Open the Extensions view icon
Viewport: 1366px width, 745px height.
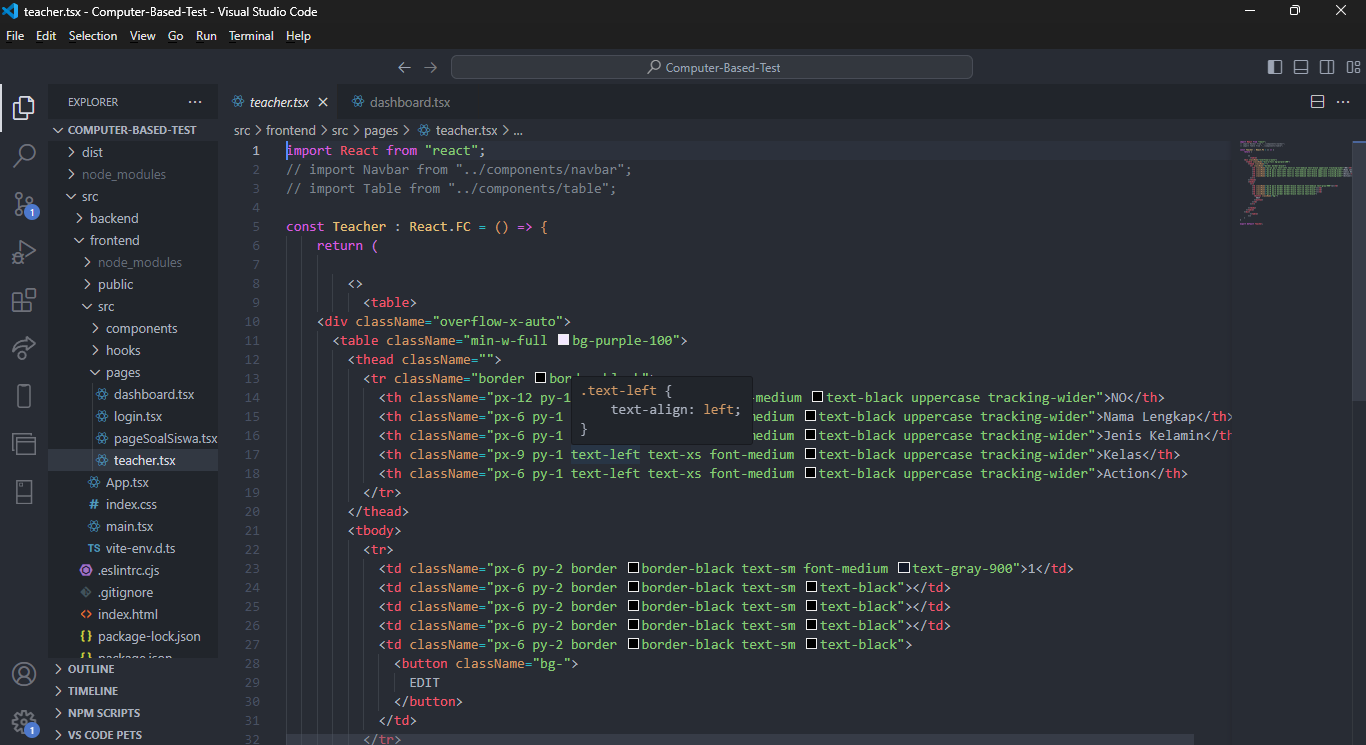tap(24, 300)
